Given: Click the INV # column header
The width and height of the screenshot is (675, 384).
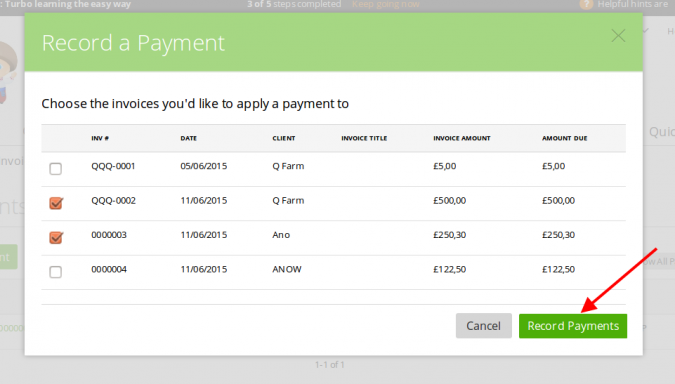Looking at the screenshot, I should tap(100, 138).
